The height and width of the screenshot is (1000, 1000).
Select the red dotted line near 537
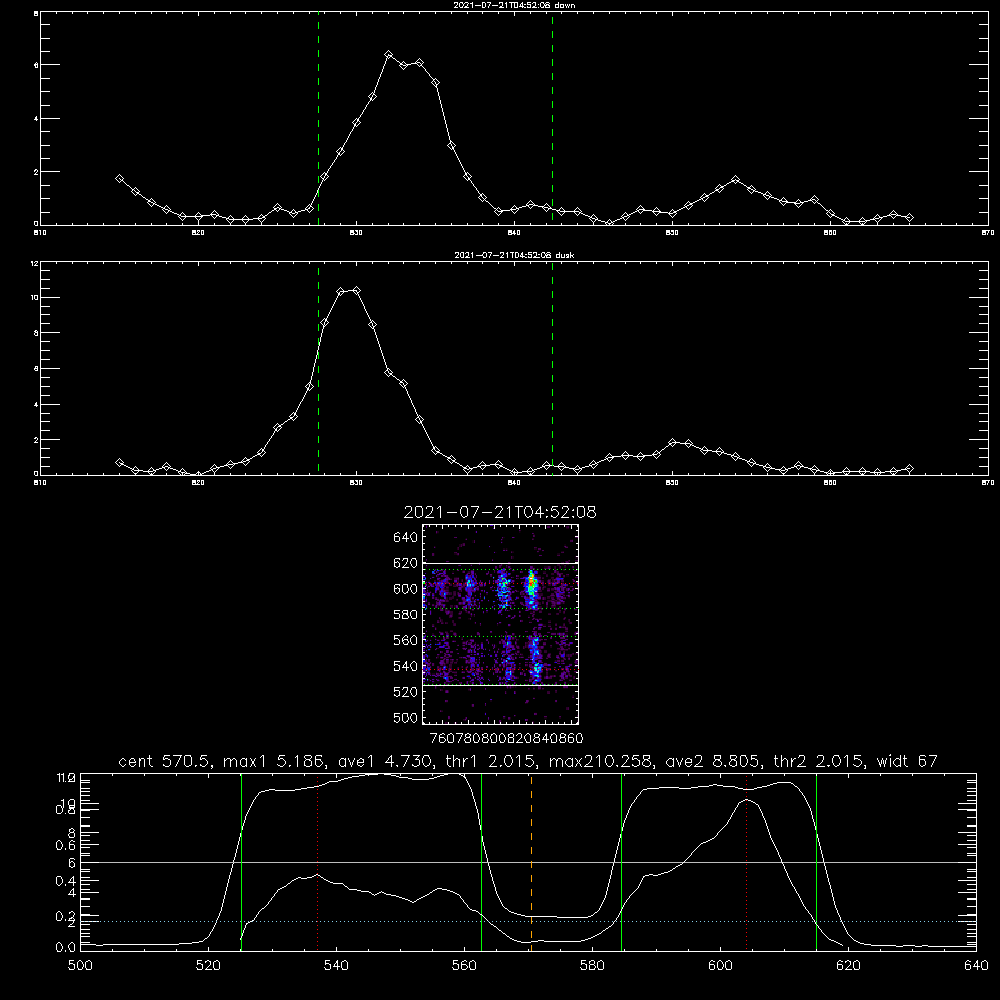click(x=318, y=861)
